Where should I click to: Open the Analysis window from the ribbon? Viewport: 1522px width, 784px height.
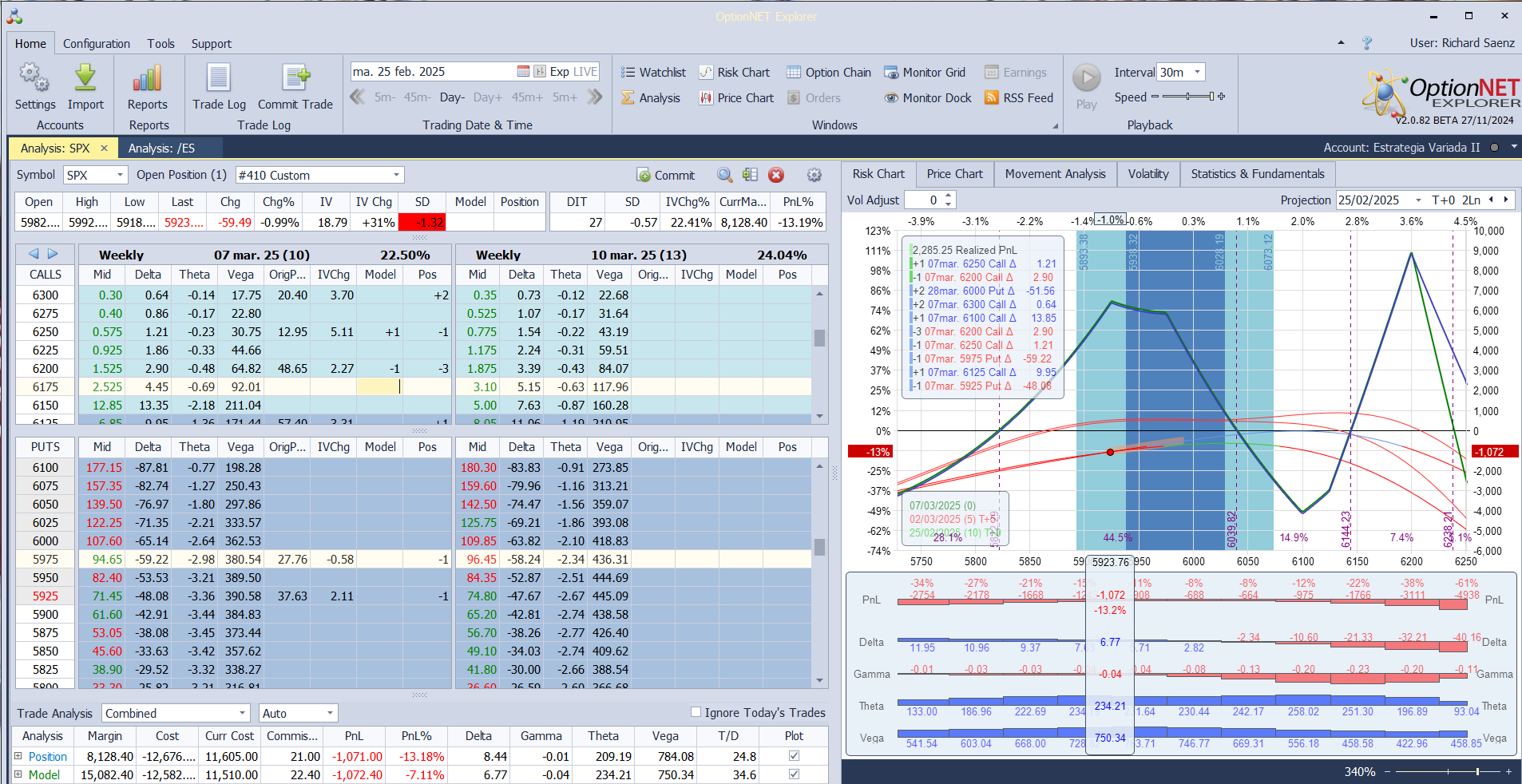pos(651,98)
